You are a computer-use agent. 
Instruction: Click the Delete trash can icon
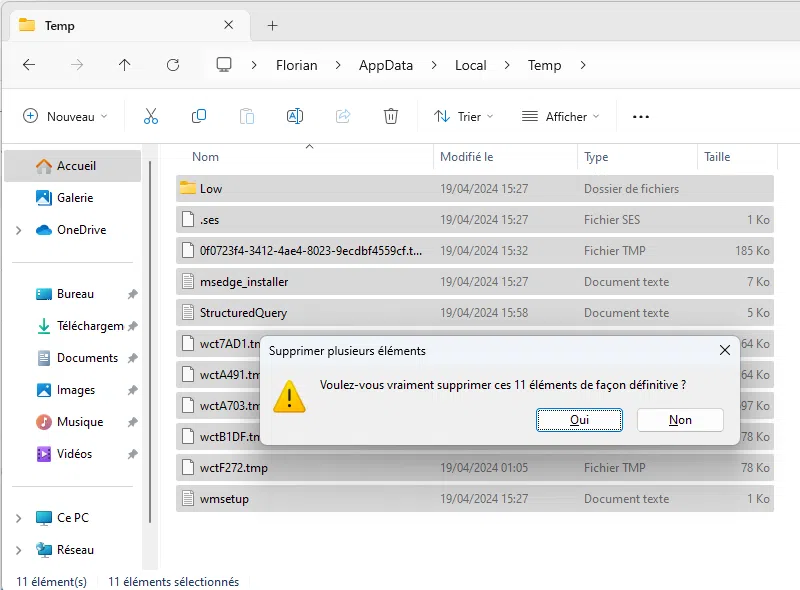point(391,116)
